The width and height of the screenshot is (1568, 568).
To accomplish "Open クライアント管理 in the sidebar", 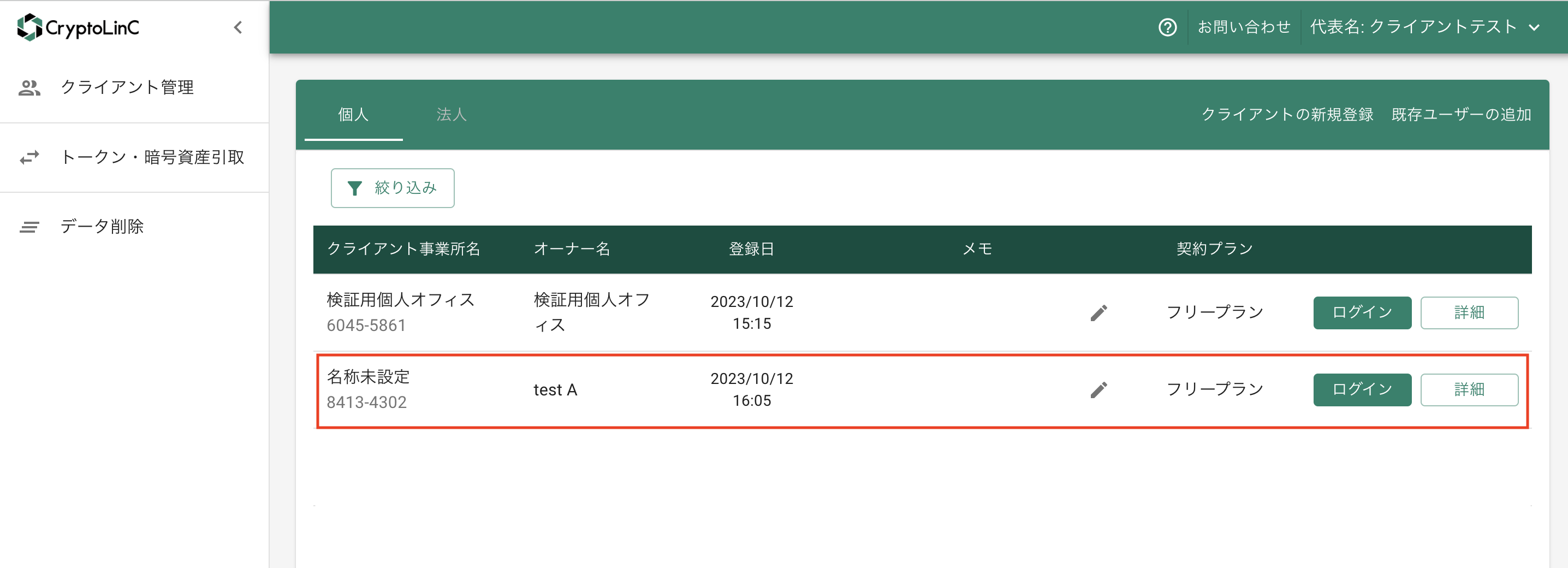I will (x=127, y=88).
